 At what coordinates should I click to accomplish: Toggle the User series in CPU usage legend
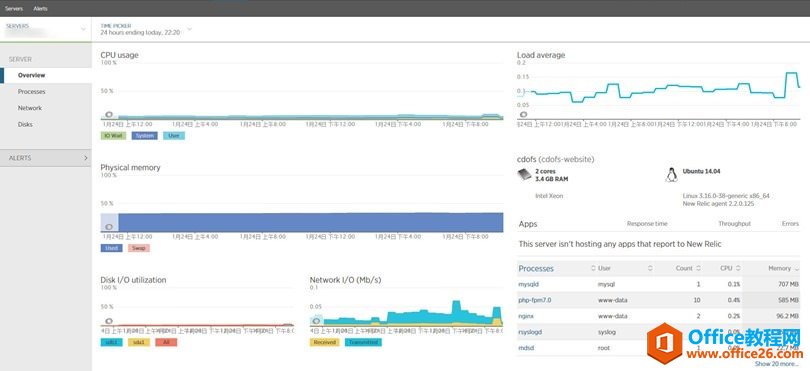(174, 136)
